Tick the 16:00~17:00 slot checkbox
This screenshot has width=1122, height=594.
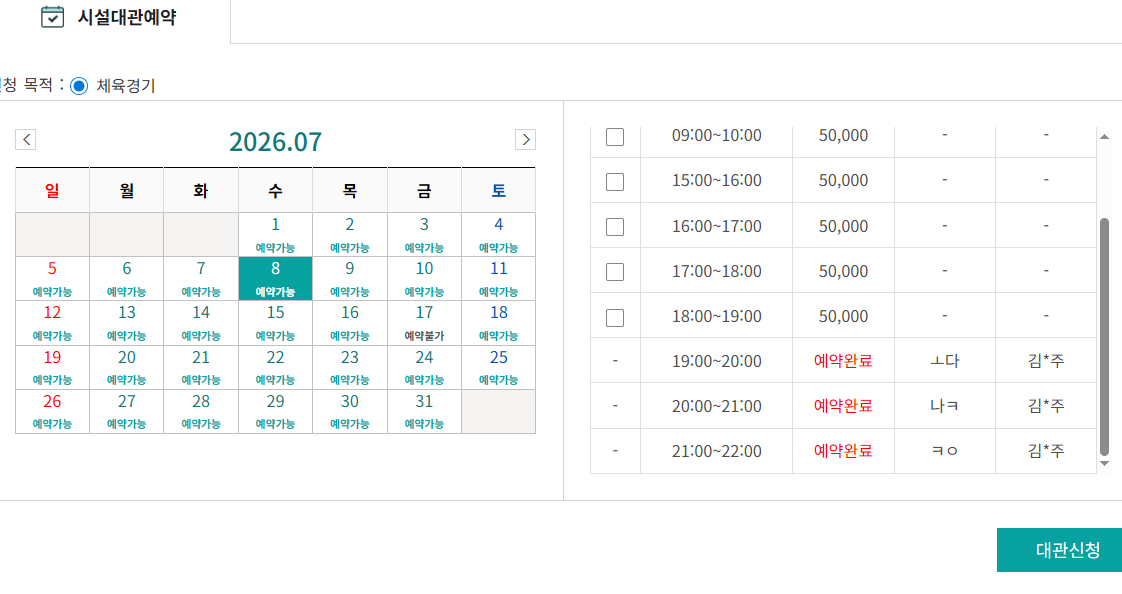(615, 227)
